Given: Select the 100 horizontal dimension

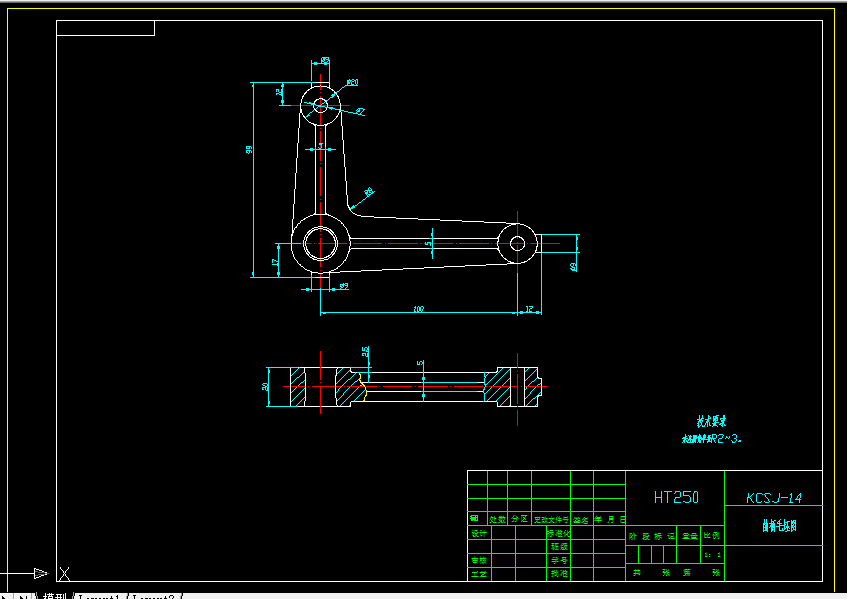Looking at the screenshot, I should 419,309.
